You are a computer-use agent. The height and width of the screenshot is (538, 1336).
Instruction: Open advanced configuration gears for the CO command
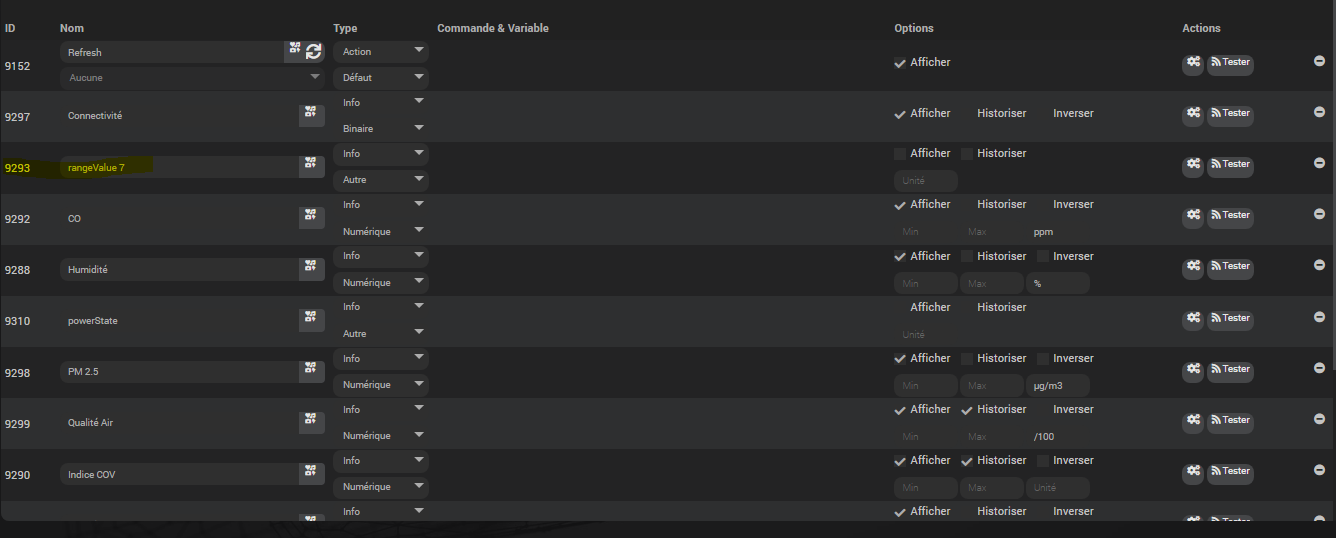tap(1193, 216)
